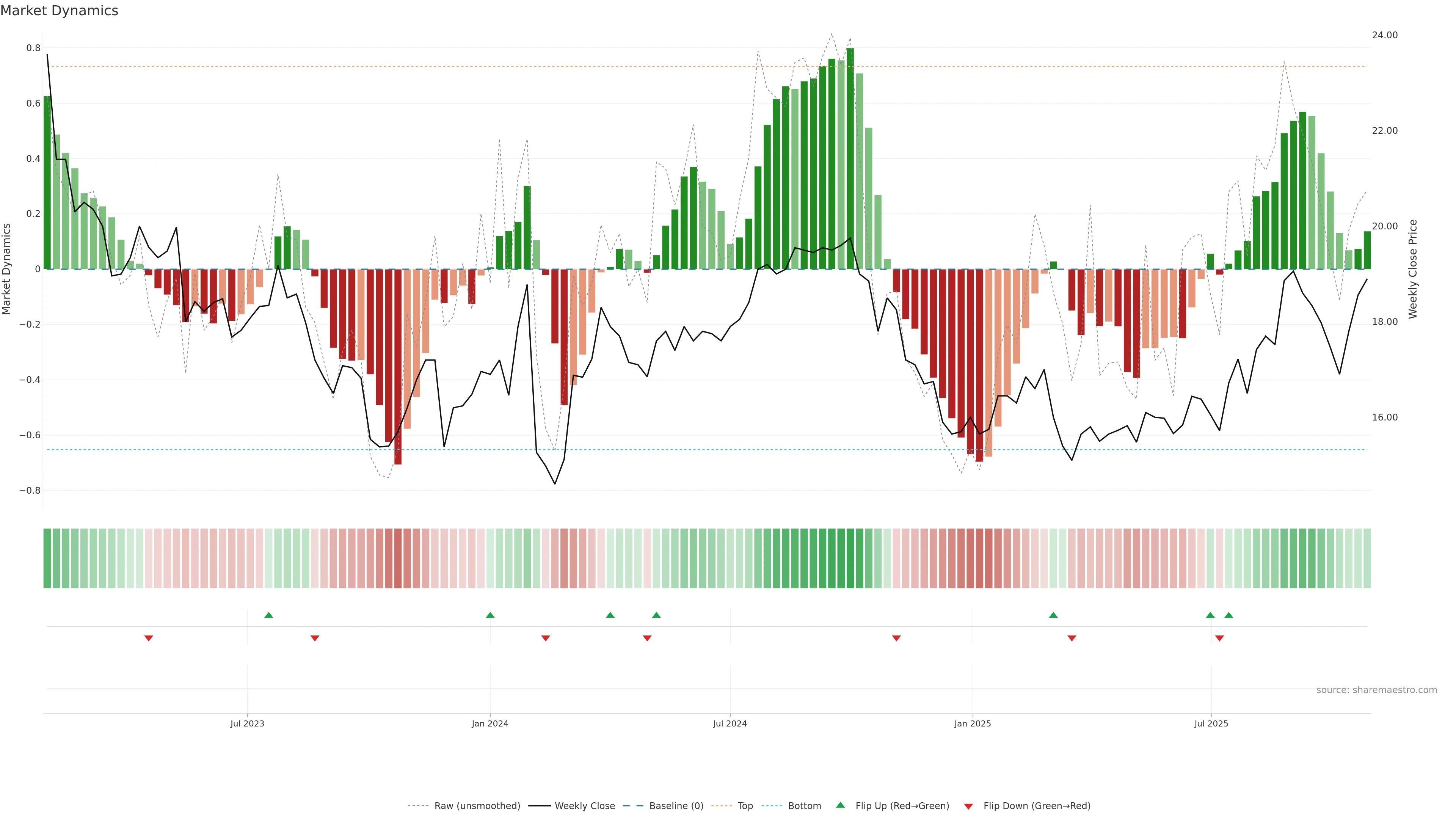1456x819 pixels.
Task: Click the red flip-down marker nearest Jan 2025
Action: 896,638
